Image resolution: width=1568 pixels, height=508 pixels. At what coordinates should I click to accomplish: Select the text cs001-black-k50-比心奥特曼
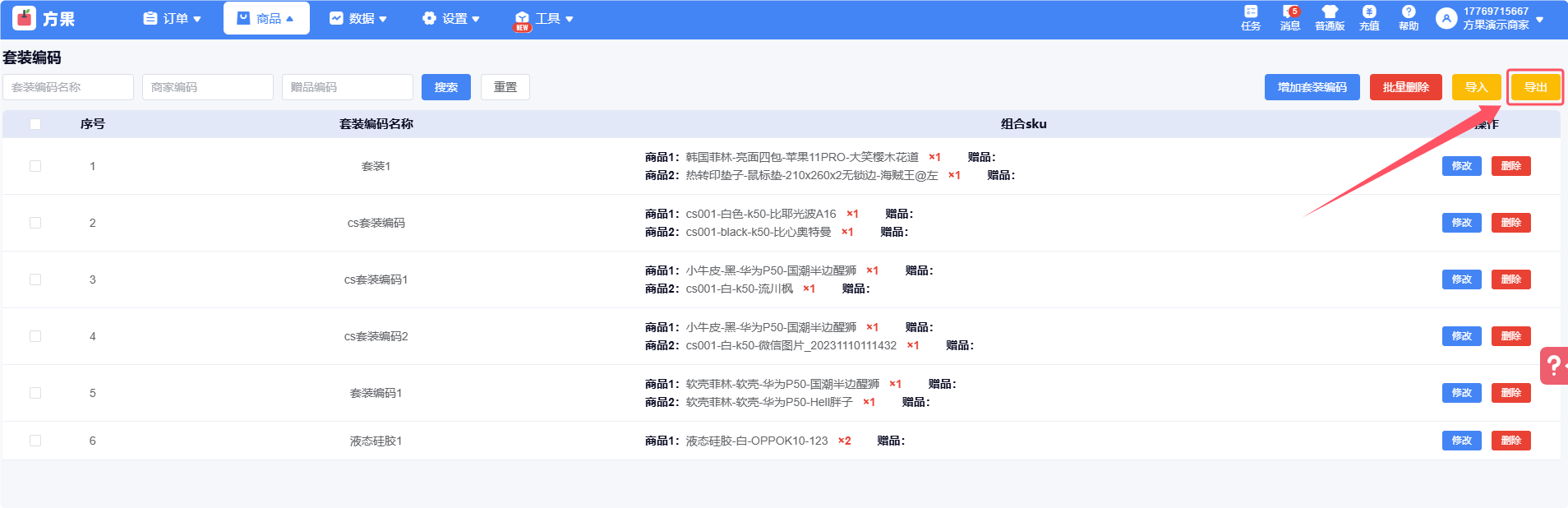pyautogui.click(x=759, y=232)
